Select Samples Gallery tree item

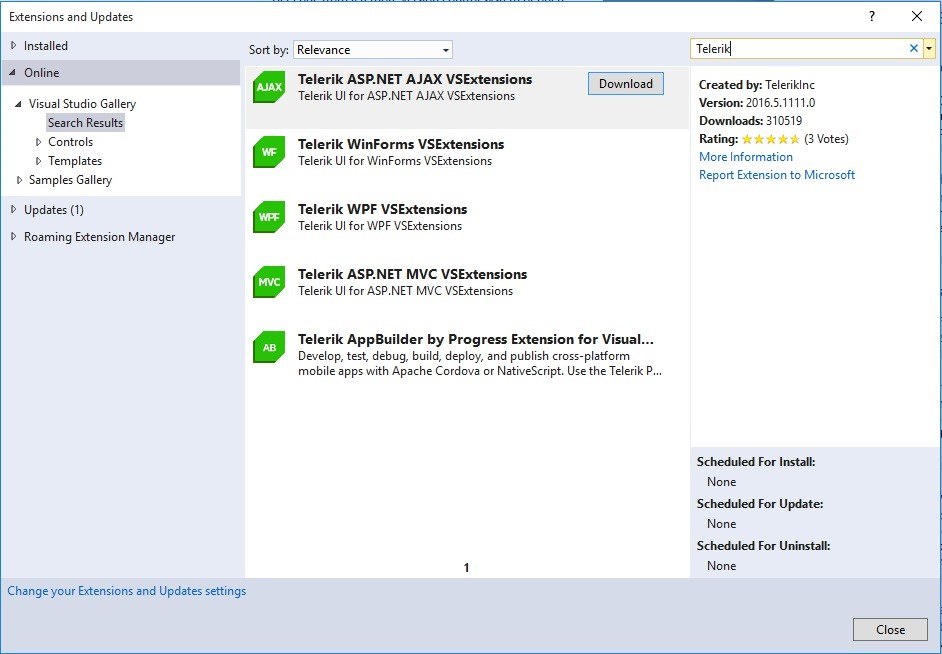70,180
